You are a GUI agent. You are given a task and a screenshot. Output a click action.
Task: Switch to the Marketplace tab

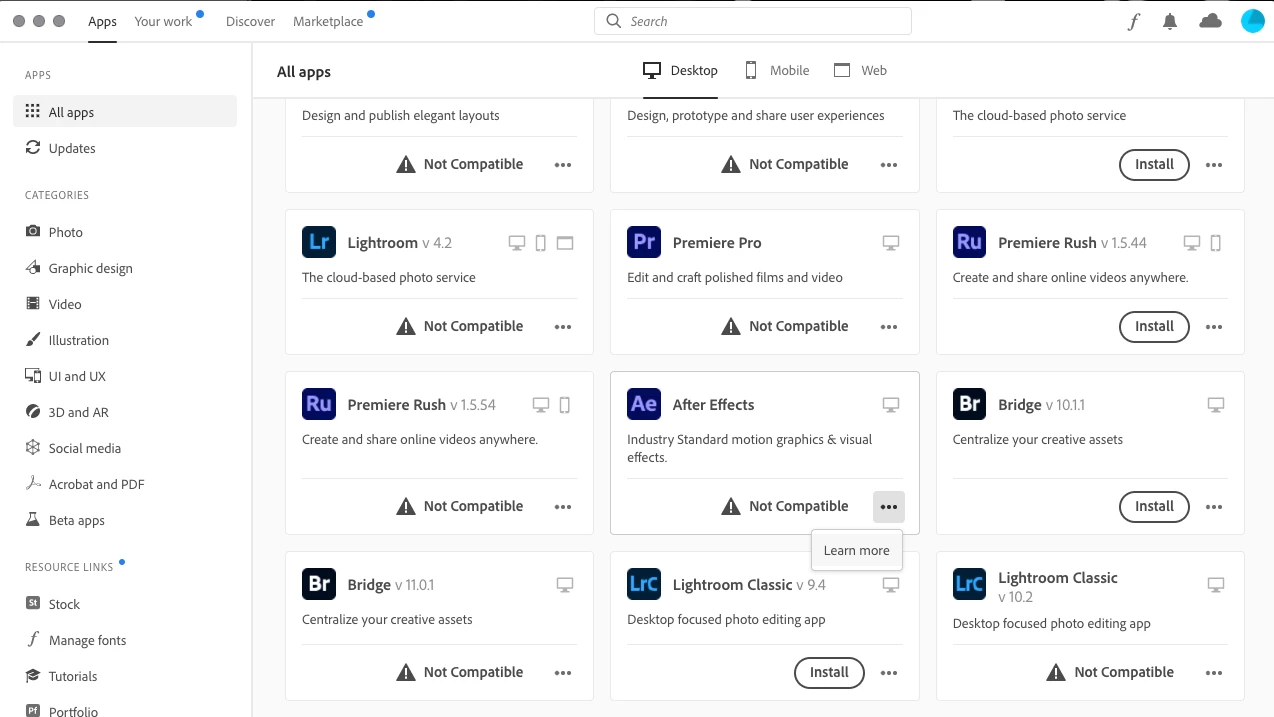(x=328, y=21)
